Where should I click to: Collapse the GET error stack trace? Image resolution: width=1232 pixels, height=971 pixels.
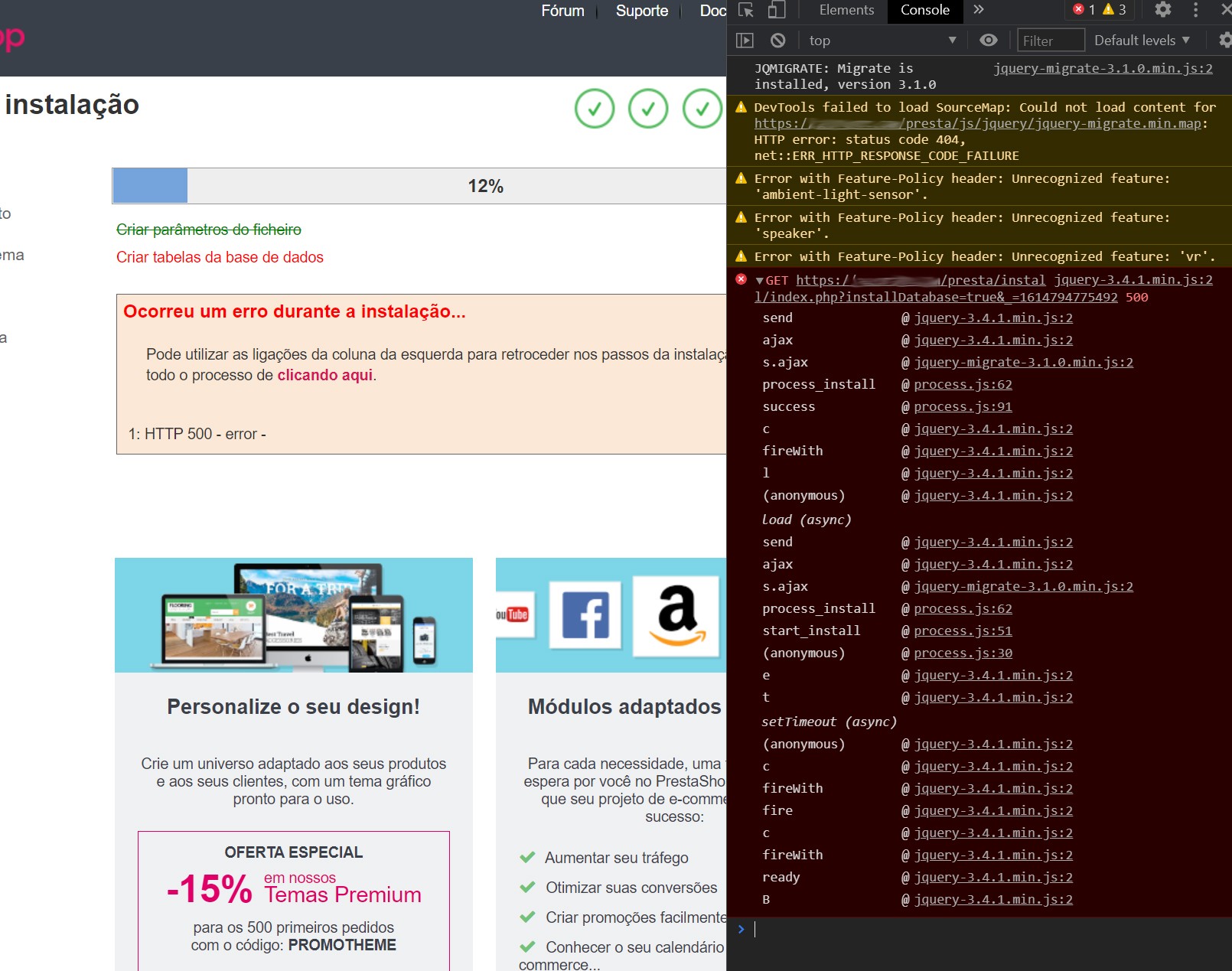tap(761, 280)
